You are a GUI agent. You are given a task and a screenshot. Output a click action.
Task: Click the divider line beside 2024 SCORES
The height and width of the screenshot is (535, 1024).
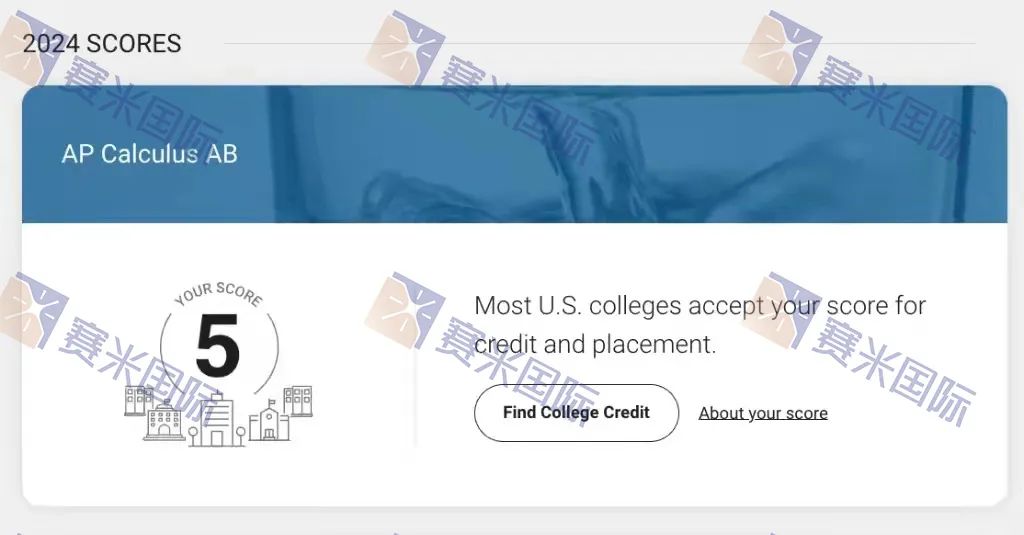click(600, 44)
